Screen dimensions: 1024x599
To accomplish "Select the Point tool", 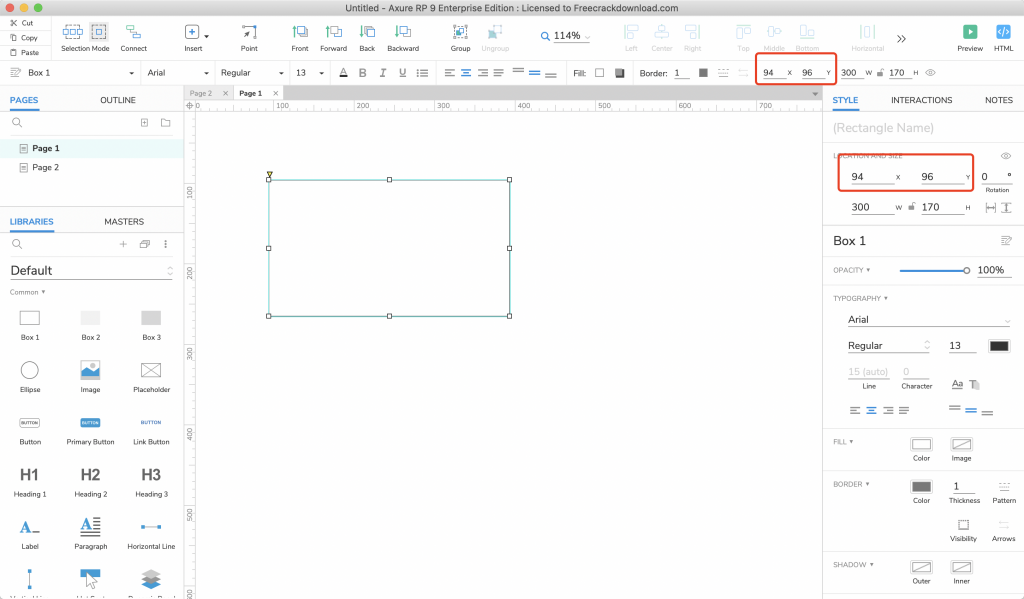I will tap(249, 33).
